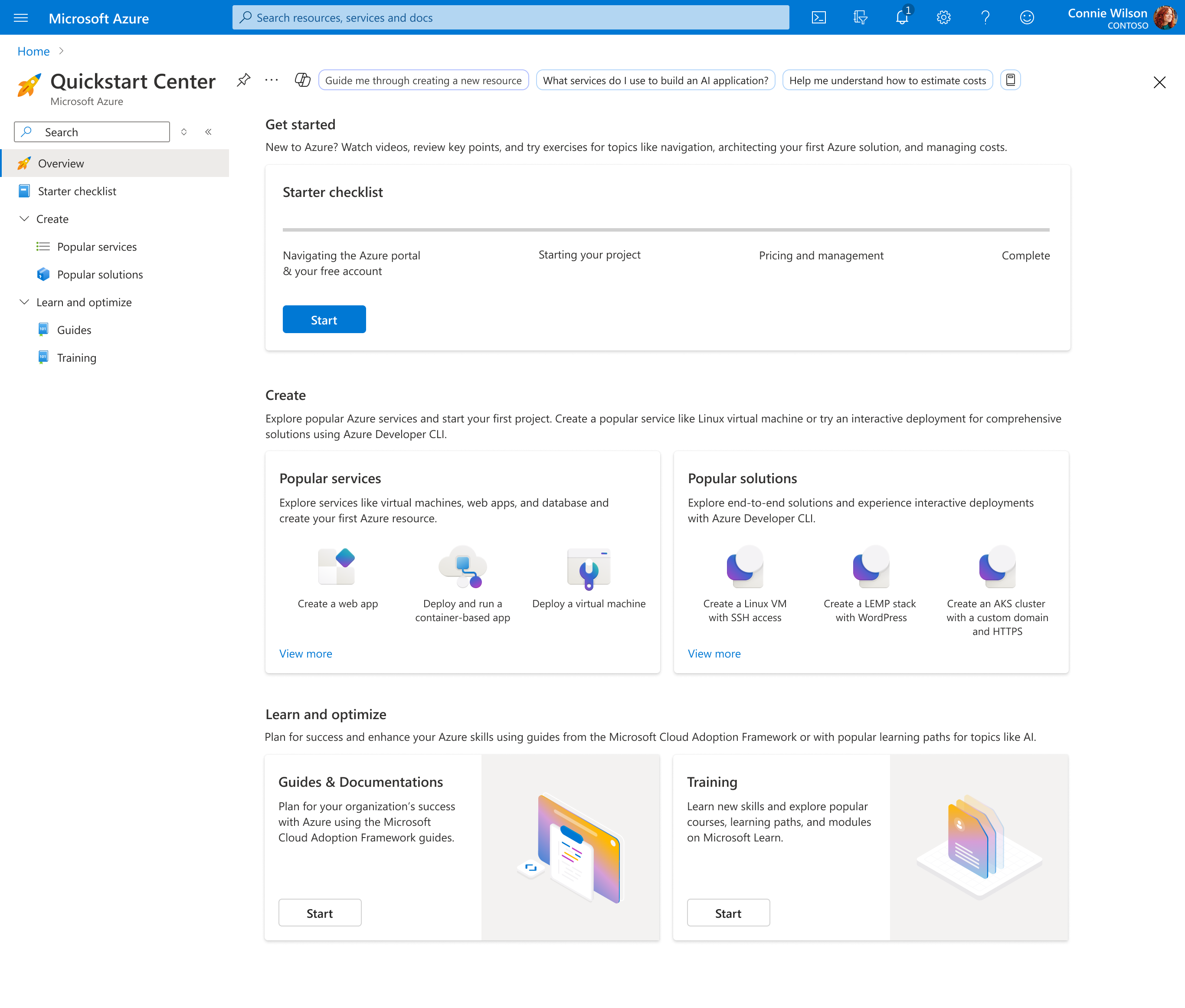The image size is (1185, 1008).
Task: Open the portal hamburger menu
Action: (x=20, y=17)
